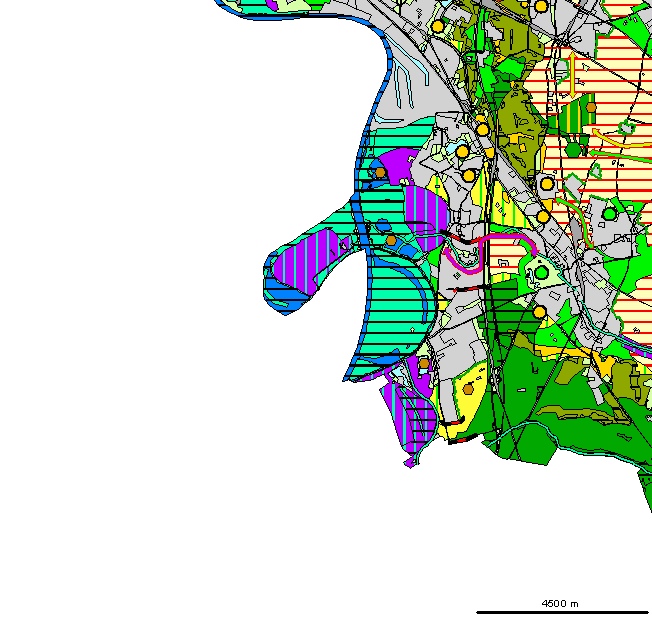Click the black horizontal scale bar line
Viewport: 652px width, 617px height.
[564, 612]
